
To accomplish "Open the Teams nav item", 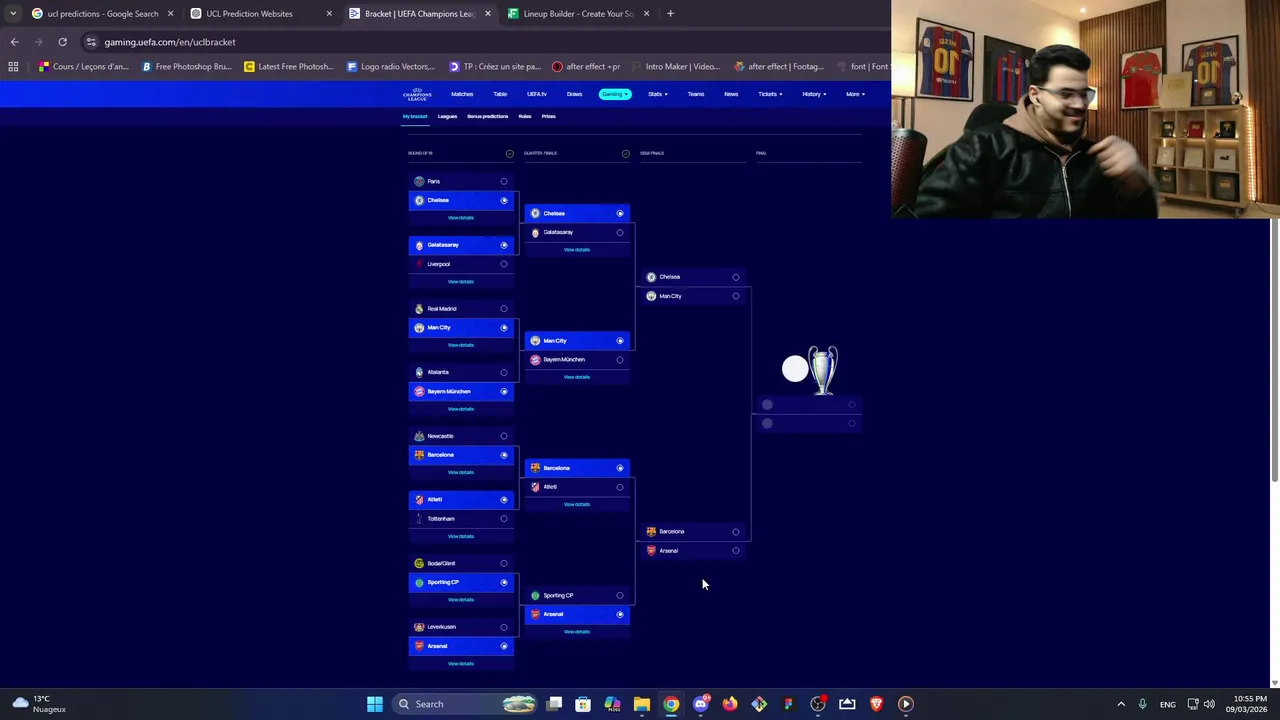I will coord(696,94).
